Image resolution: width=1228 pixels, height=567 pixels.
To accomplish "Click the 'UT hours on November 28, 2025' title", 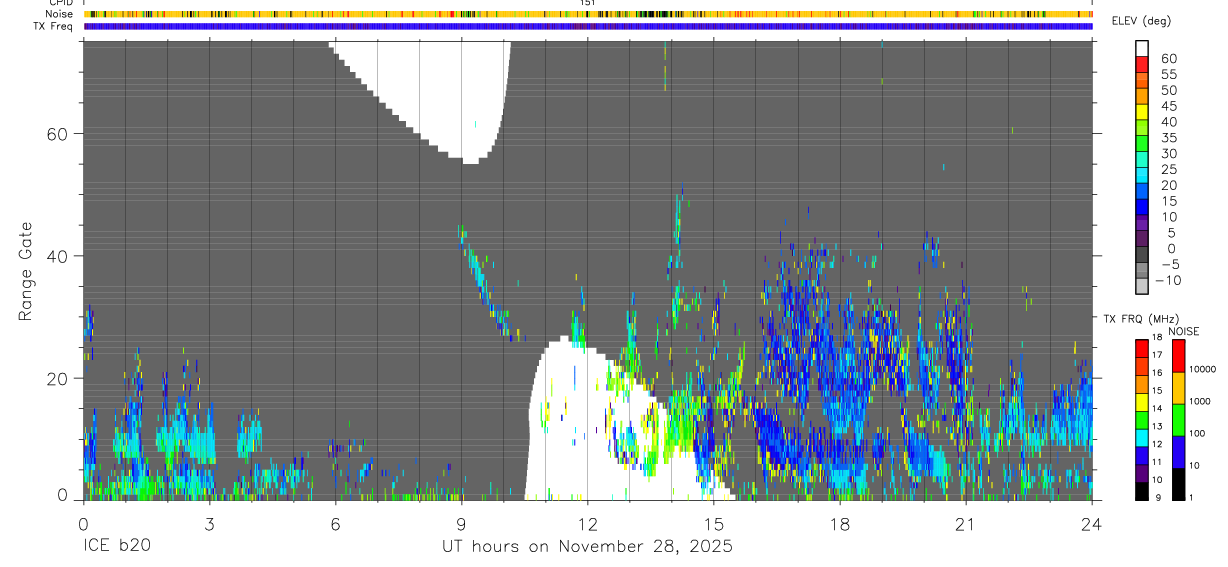I will 588,547.
